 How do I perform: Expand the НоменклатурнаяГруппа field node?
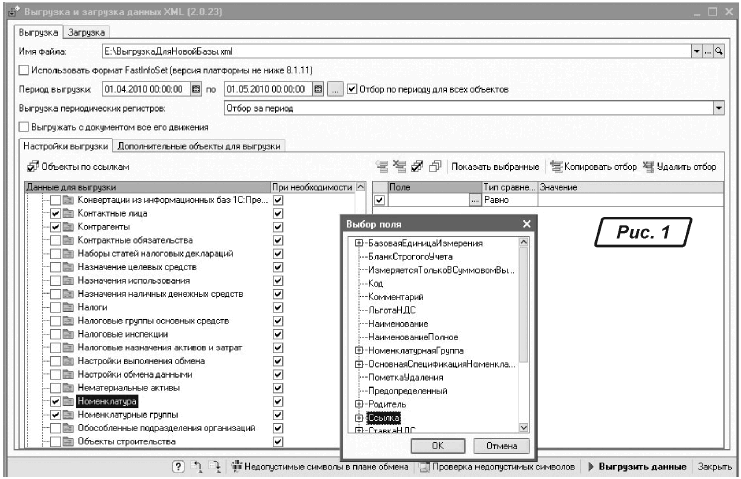click(x=358, y=351)
